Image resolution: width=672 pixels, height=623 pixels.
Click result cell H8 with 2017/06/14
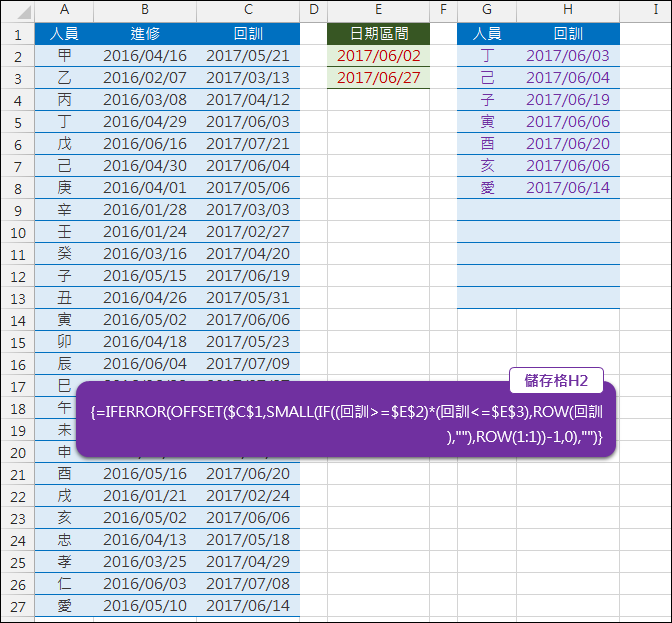(568, 188)
